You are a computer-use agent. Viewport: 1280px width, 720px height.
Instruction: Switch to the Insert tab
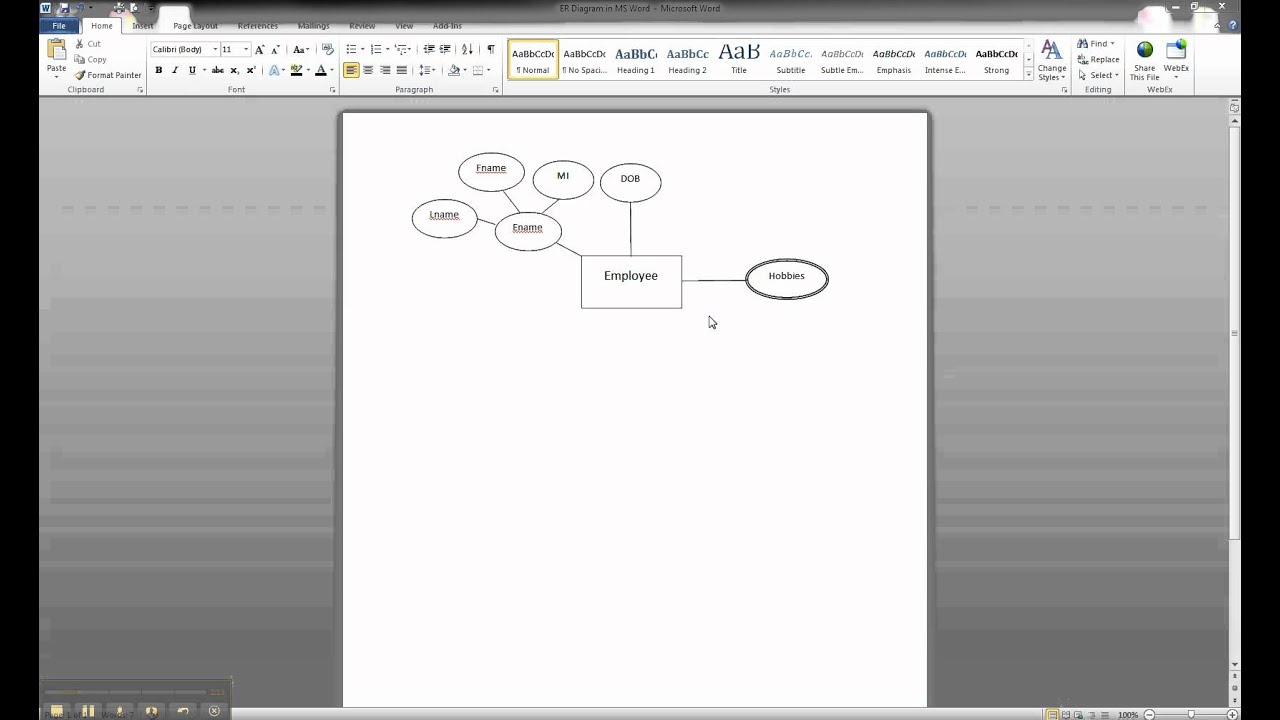coord(142,26)
